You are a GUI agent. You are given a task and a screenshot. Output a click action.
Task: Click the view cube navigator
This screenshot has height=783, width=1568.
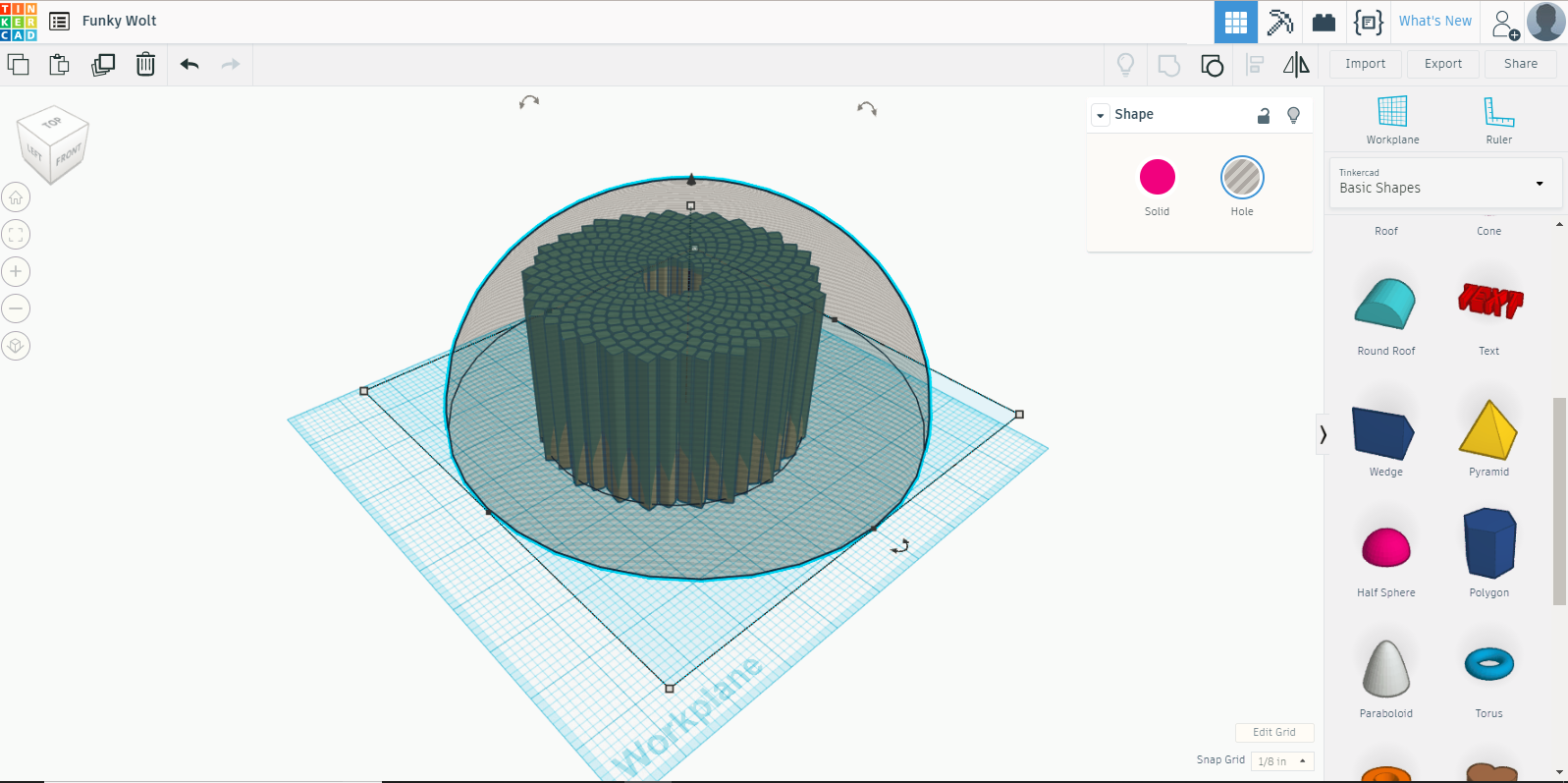tap(53, 144)
